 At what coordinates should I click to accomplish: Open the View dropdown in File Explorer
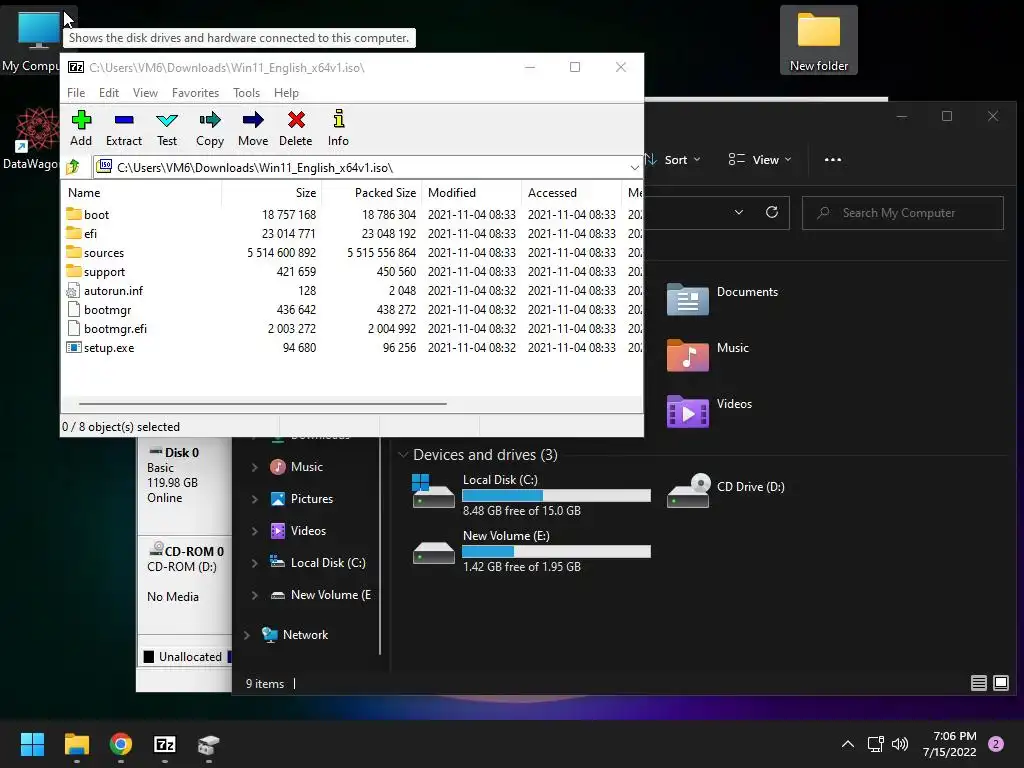pos(760,159)
